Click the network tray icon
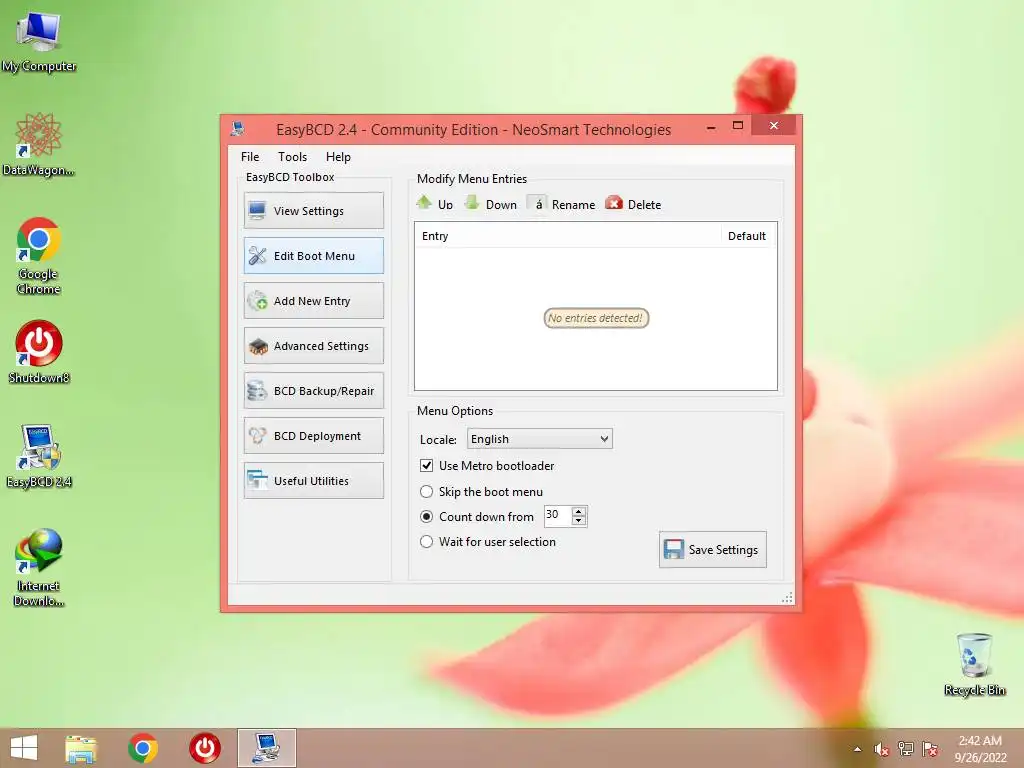 (906, 749)
